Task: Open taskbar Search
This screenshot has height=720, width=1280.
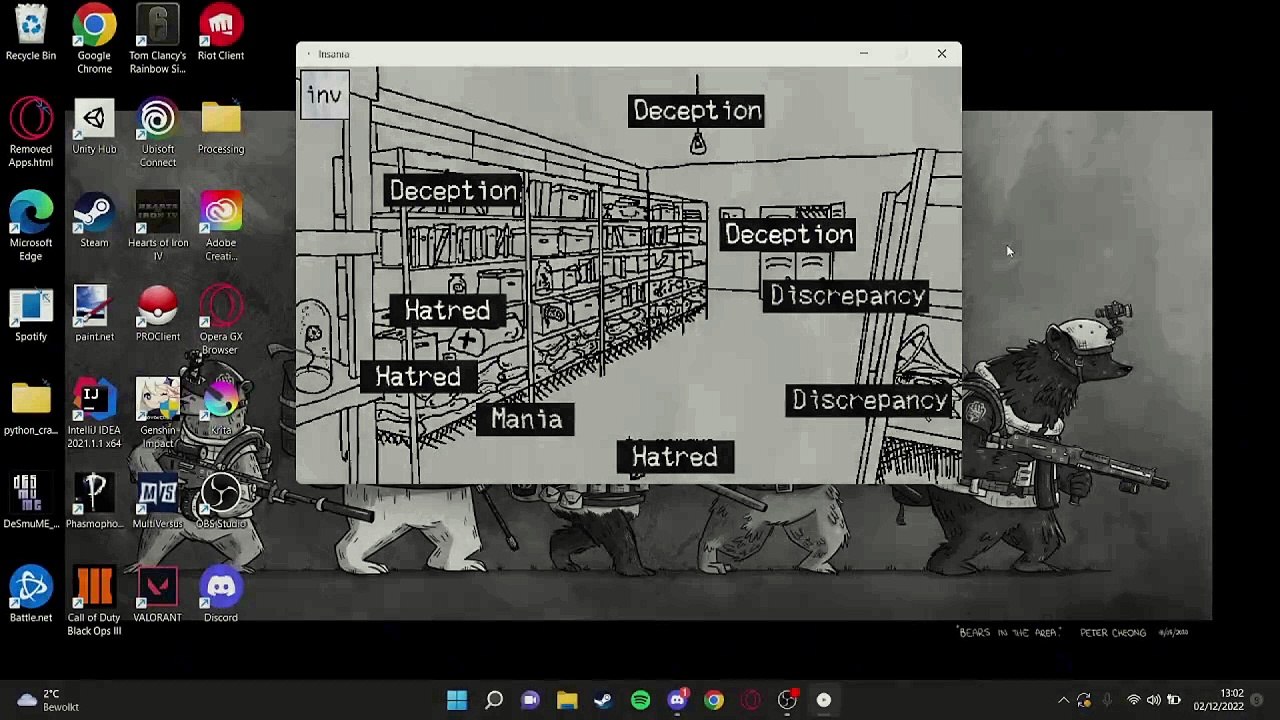Action: (494, 700)
